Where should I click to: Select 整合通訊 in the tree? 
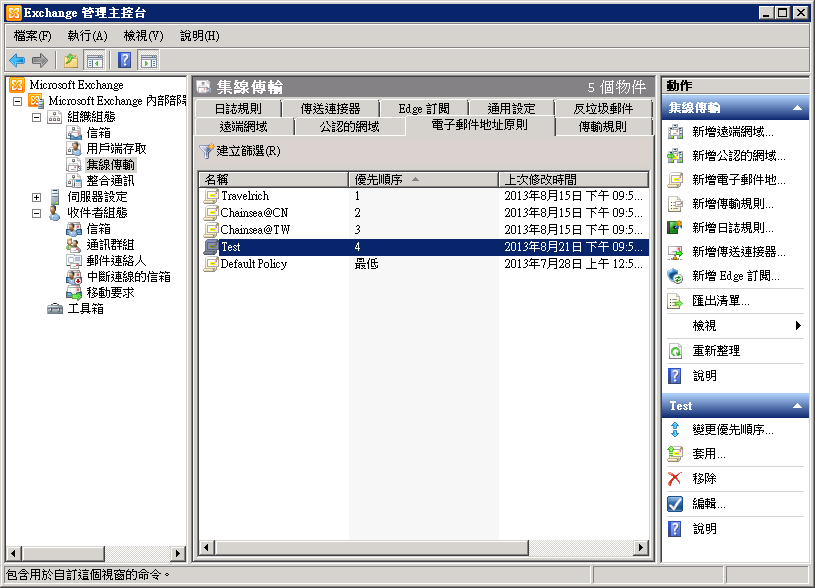pos(110,181)
